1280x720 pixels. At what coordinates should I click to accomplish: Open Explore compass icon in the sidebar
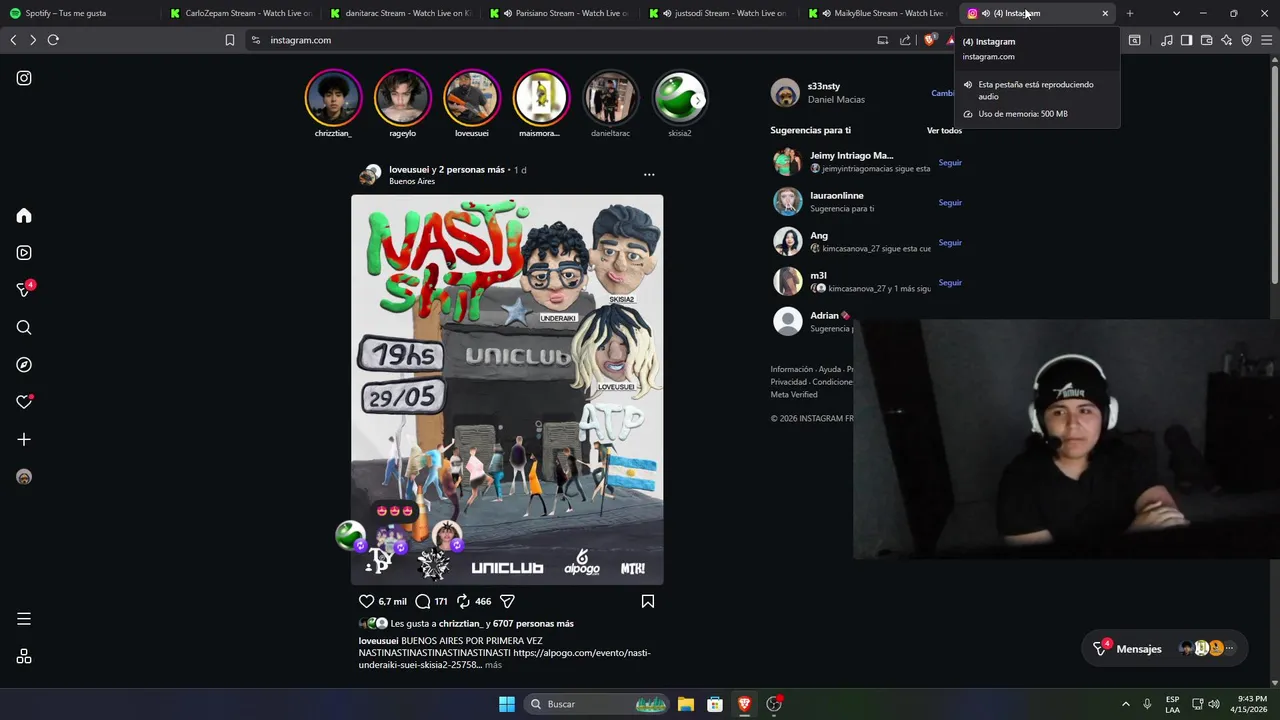click(24, 365)
